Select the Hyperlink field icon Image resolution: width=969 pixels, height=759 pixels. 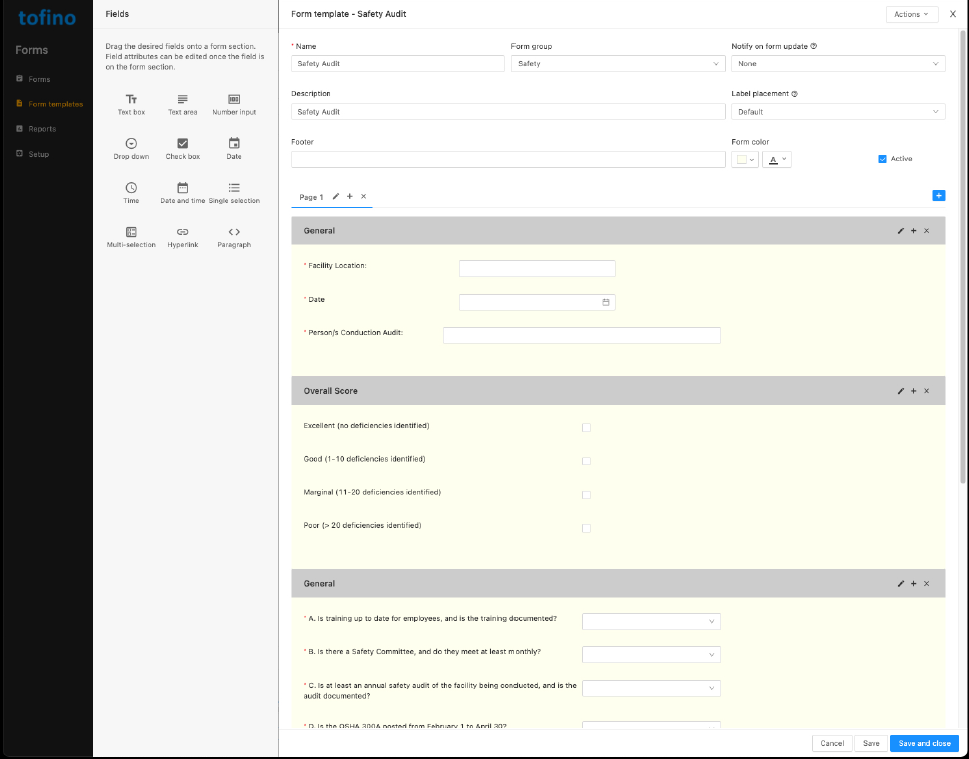(x=182, y=232)
